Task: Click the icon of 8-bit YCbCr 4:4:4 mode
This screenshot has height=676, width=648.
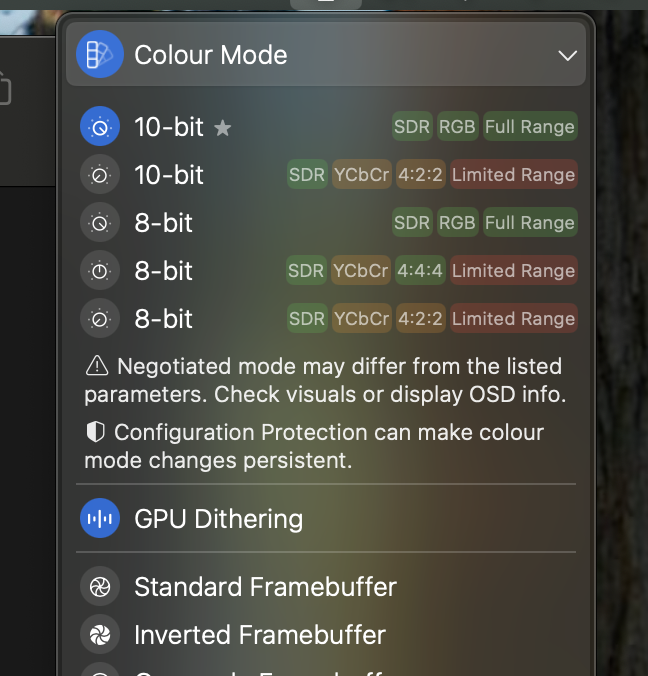Action: pos(100,271)
